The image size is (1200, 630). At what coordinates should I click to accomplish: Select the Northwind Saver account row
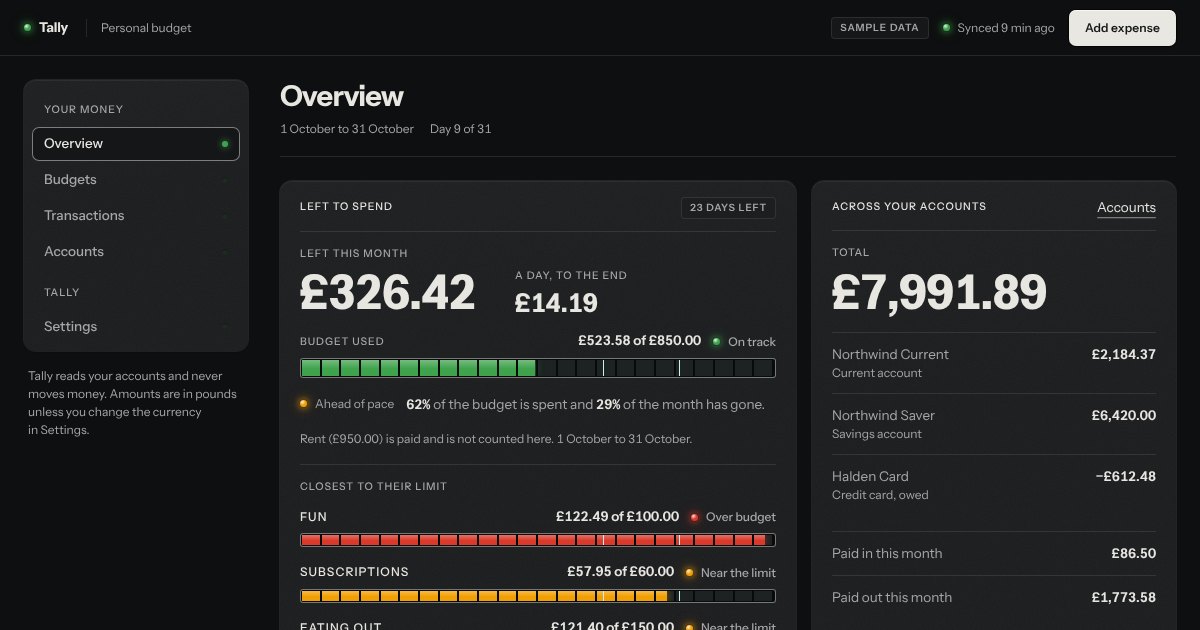[994, 424]
